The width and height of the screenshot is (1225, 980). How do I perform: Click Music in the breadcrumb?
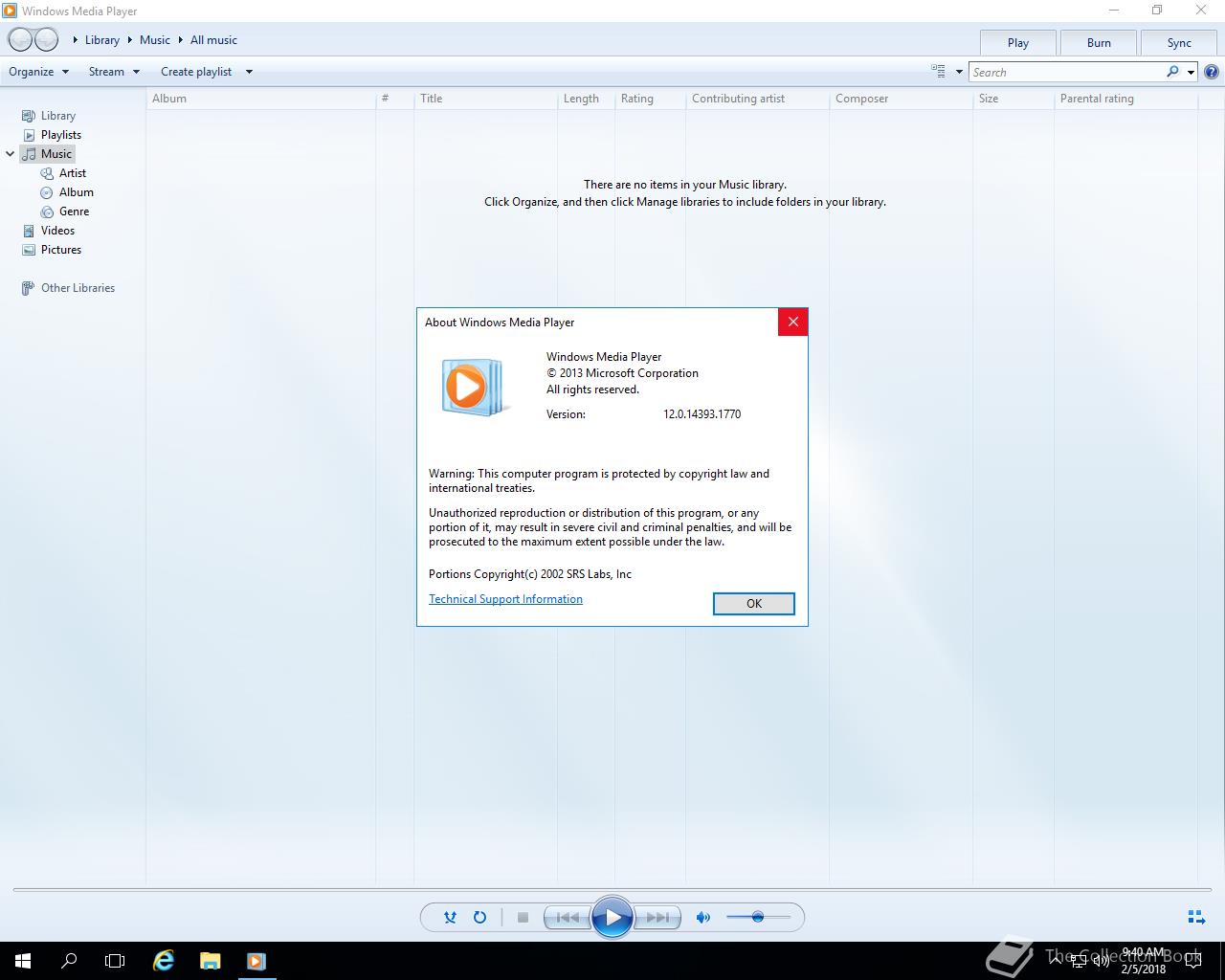click(155, 40)
